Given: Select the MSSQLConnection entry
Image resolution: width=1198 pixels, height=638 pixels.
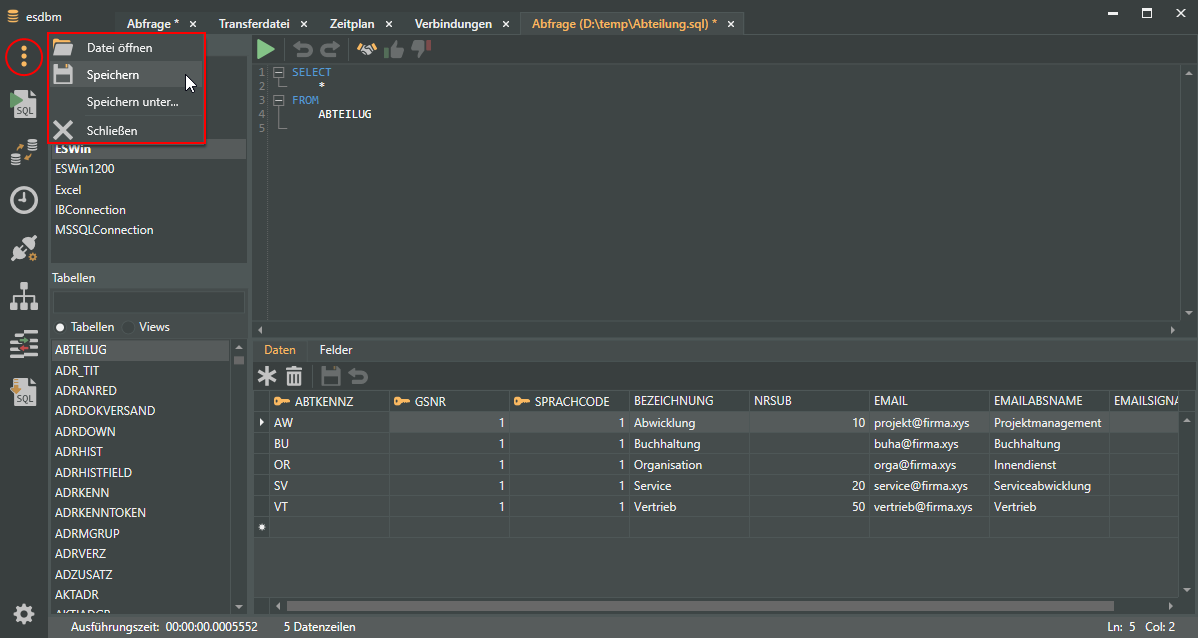Looking at the screenshot, I should pos(148,230).
